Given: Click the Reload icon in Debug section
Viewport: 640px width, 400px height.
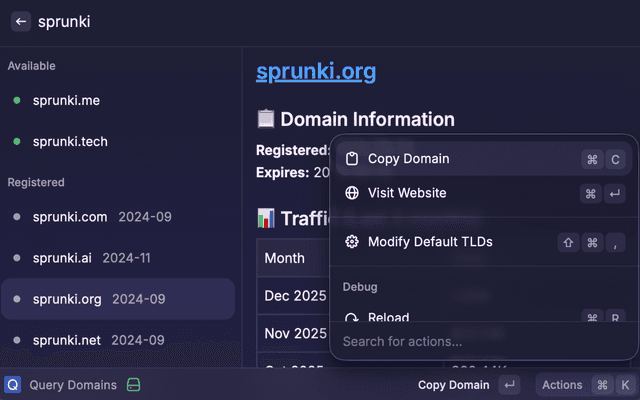Looking at the screenshot, I should (352, 317).
